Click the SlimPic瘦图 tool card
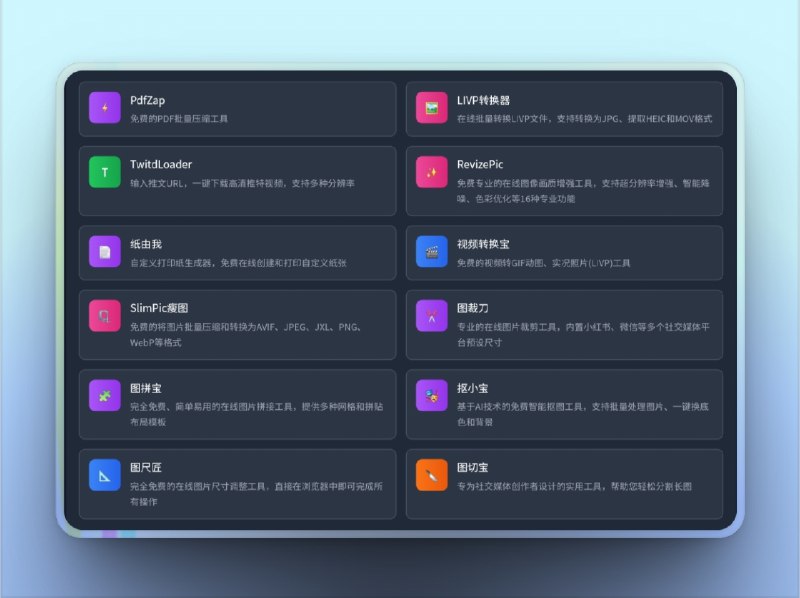The height and width of the screenshot is (598, 800). tap(236, 324)
